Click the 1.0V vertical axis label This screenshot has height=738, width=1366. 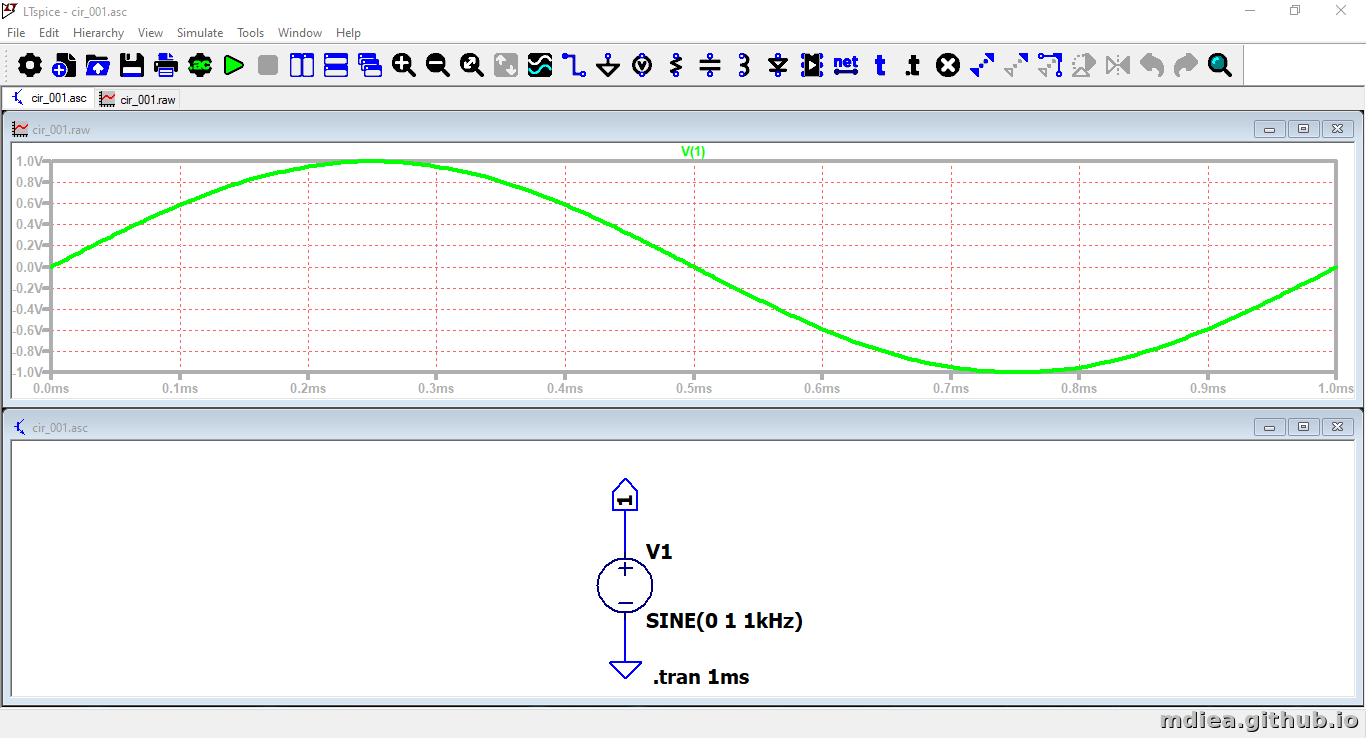point(29,161)
